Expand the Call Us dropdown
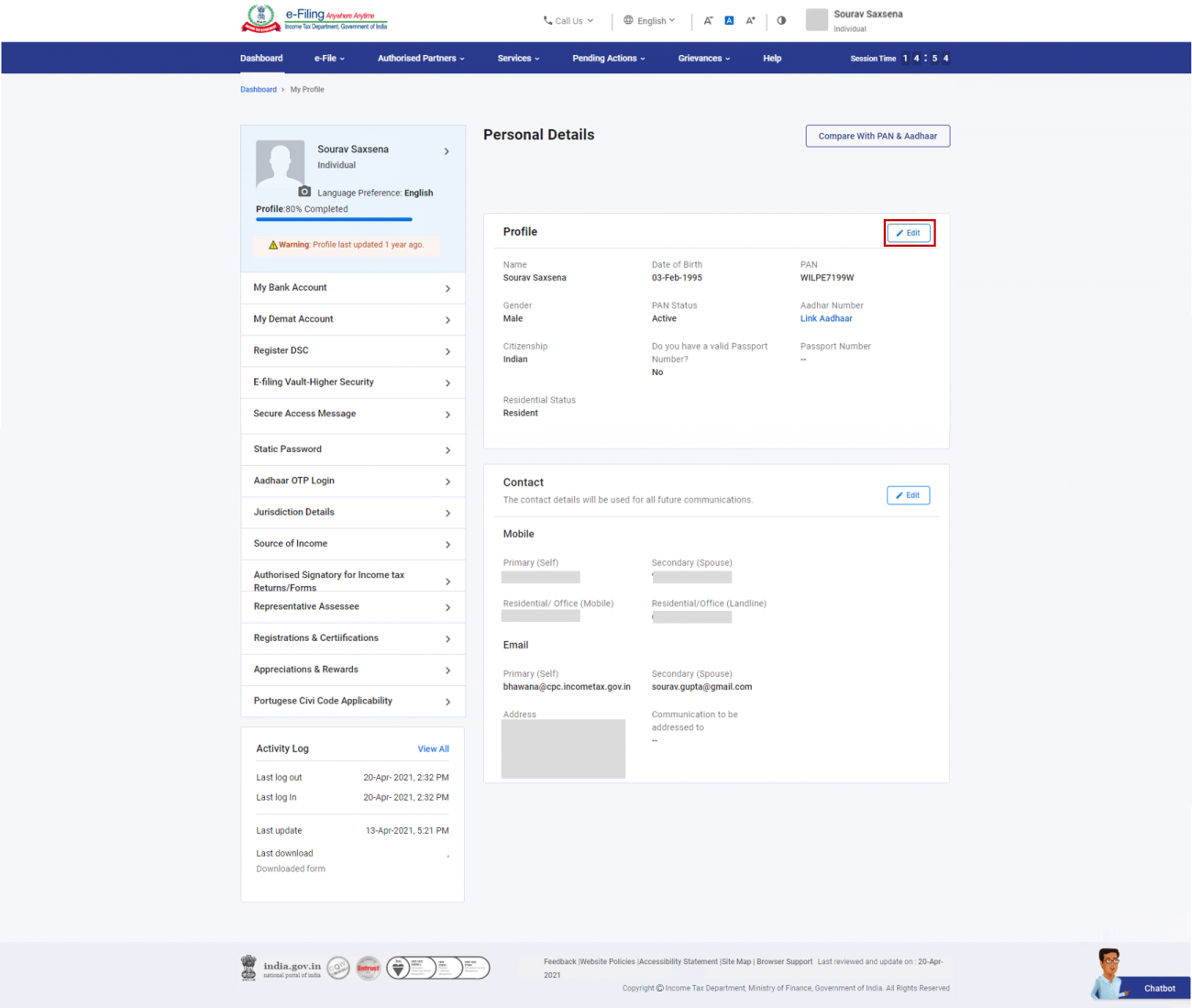 pyautogui.click(x=568, y=20)
